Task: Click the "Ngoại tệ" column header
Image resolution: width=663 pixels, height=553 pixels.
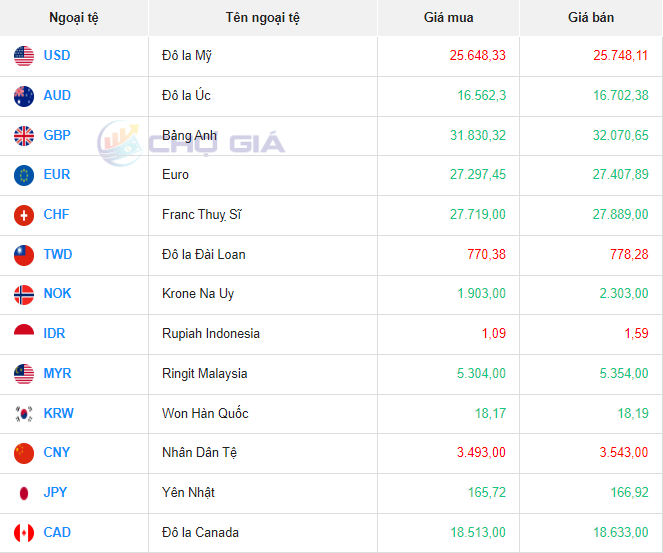Action: pos(74,18)
